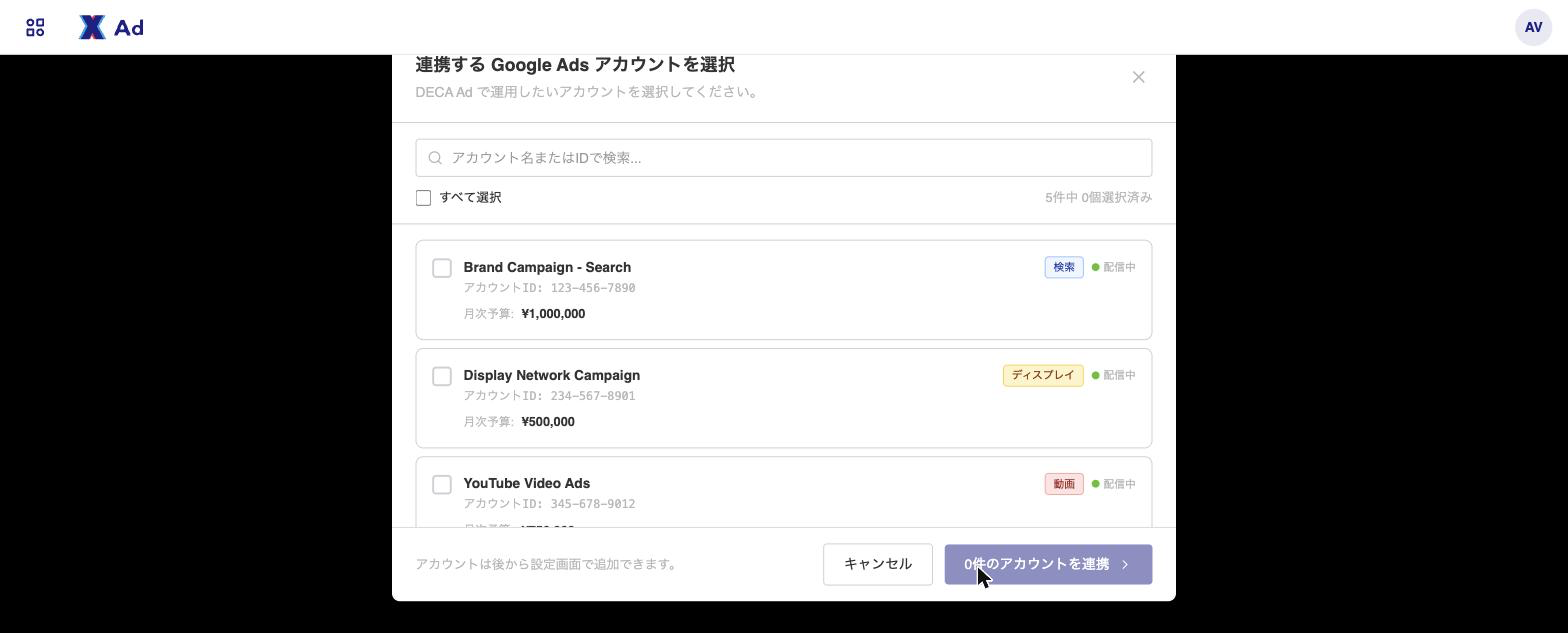Open the AV user avatar

coord(1533,27)
